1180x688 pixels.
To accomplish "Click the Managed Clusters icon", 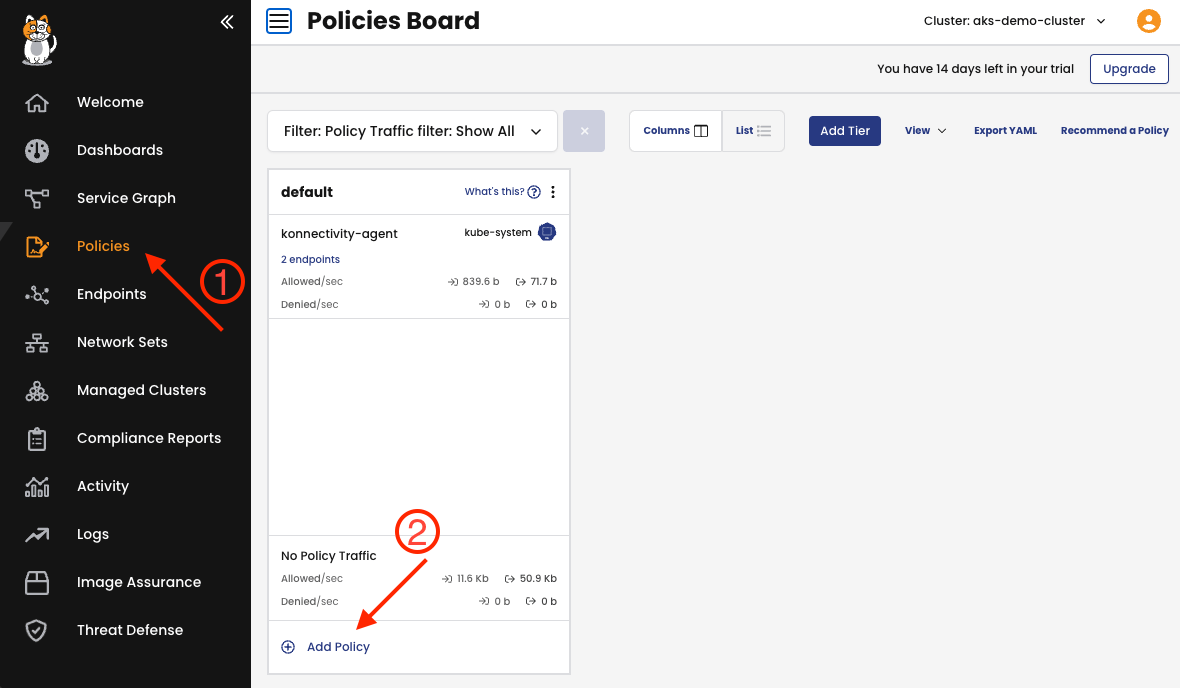I will 37,391.
